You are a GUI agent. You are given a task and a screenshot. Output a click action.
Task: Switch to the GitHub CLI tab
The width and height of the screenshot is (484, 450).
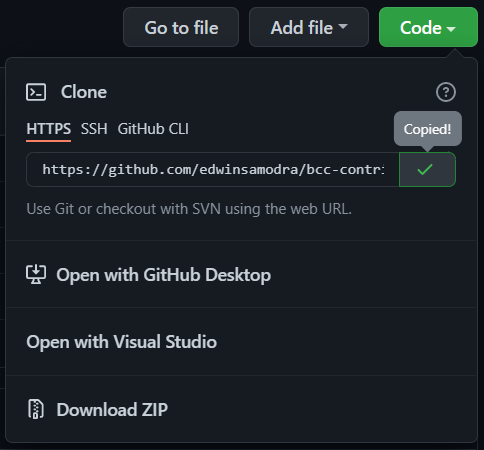[x=153, y=129]
